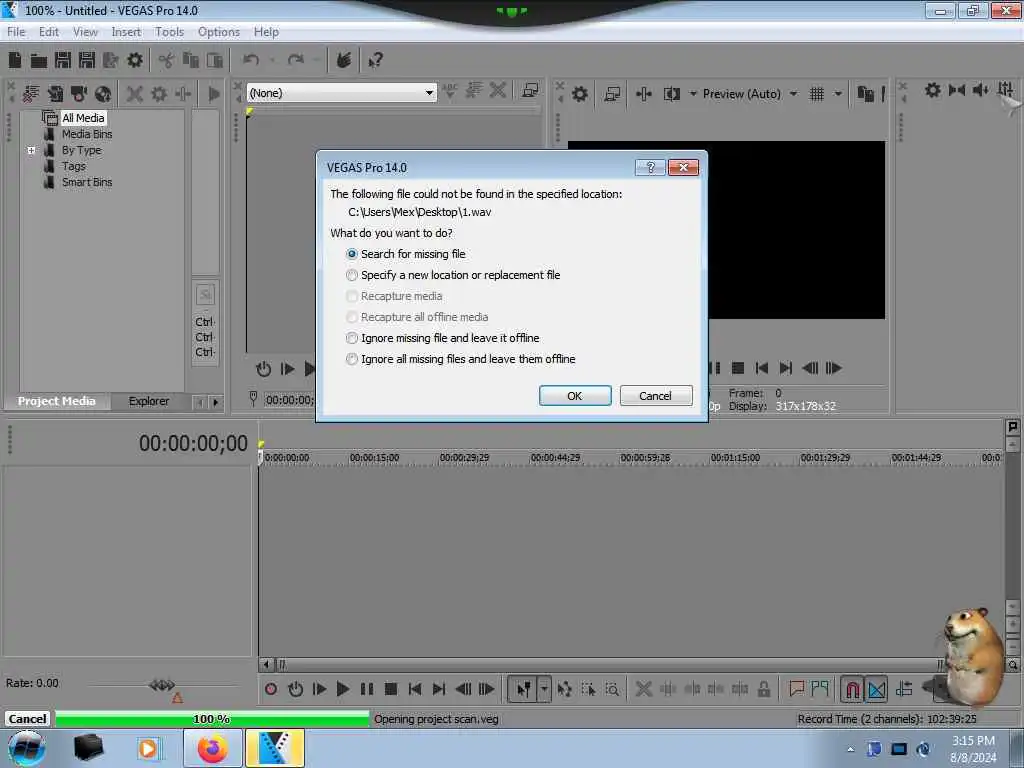The width and height of the screenshot is (1024, 768).
Task: Open a project with the folder icon
Action: 39,61
